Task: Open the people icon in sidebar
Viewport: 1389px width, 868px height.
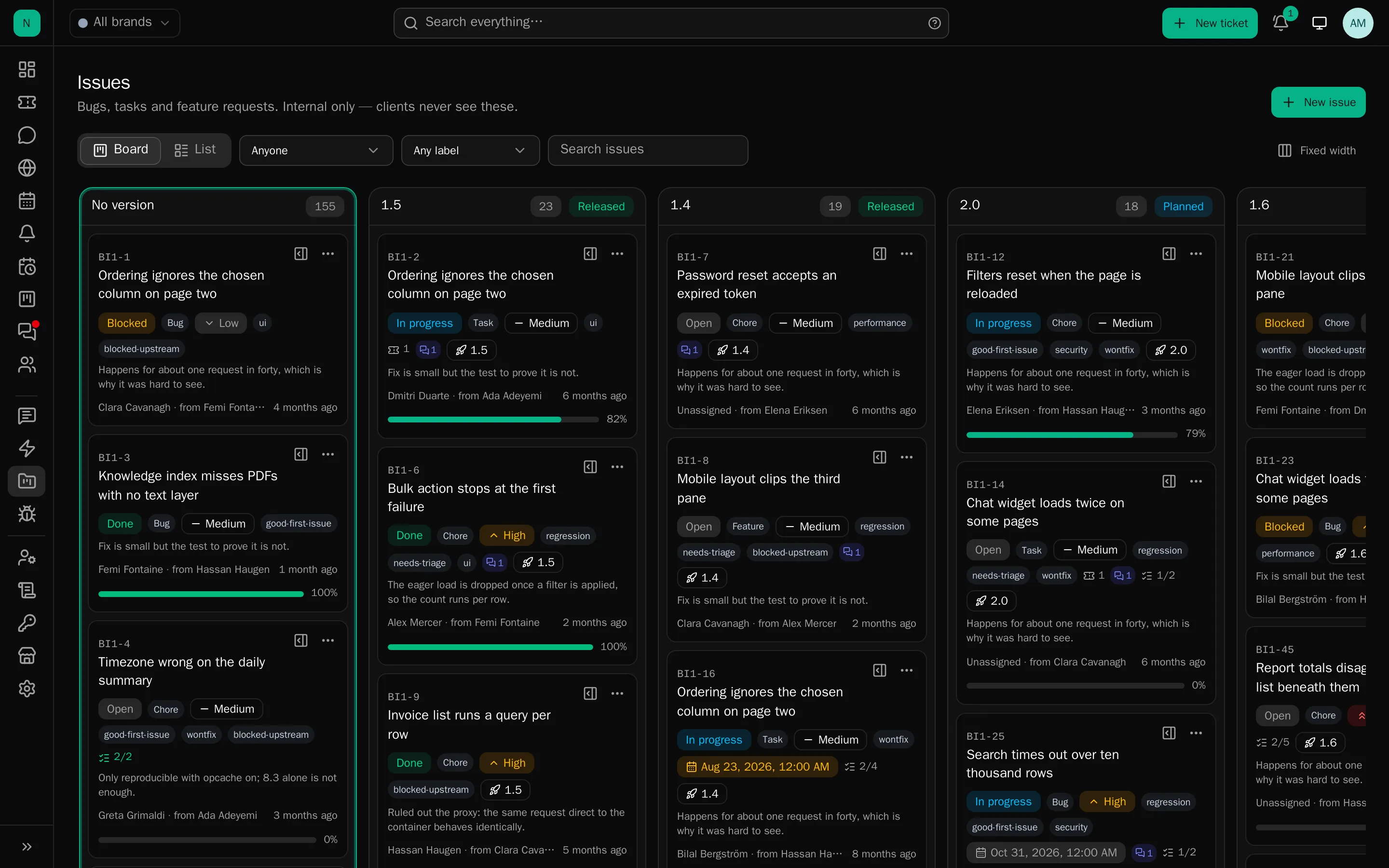Action: click(27, 365)
